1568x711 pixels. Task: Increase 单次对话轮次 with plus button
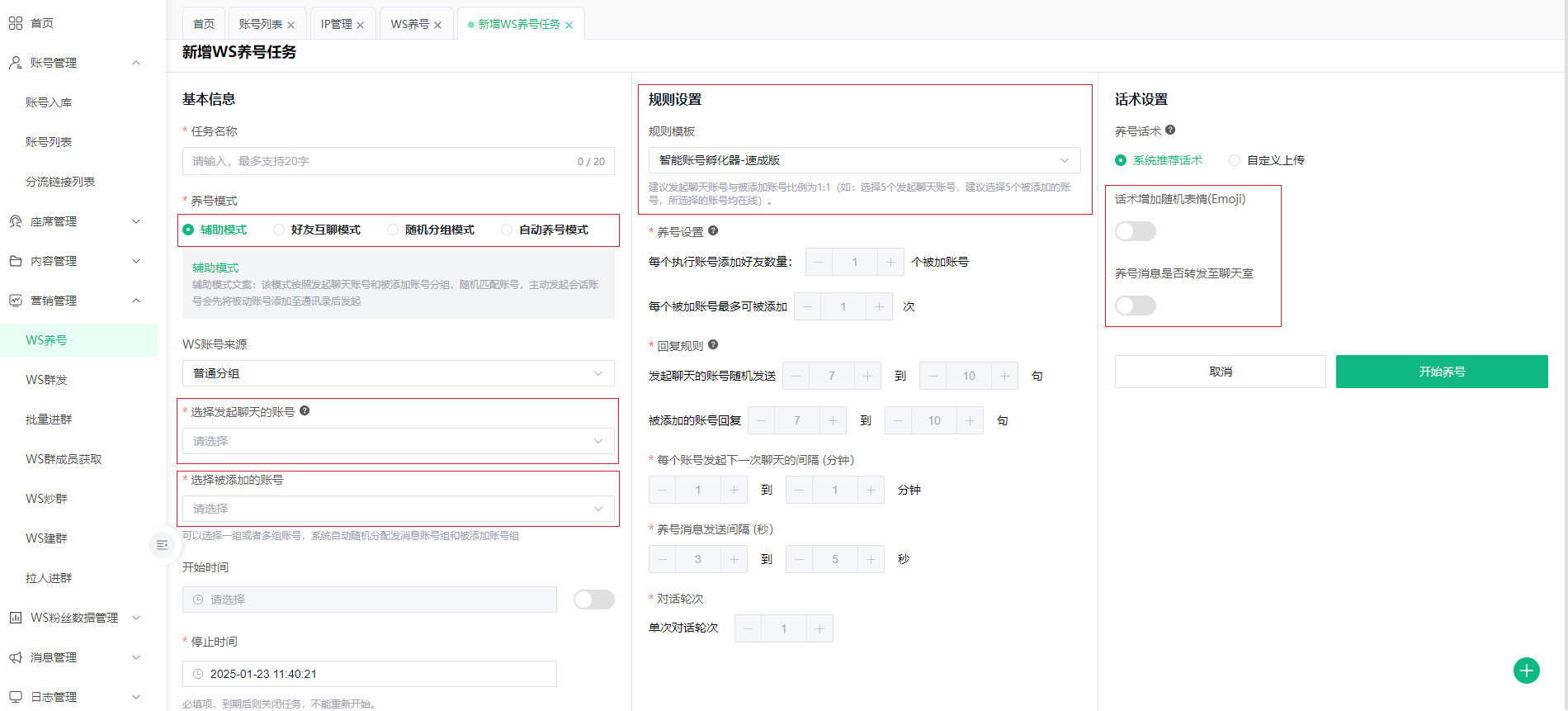pos(819,628)
